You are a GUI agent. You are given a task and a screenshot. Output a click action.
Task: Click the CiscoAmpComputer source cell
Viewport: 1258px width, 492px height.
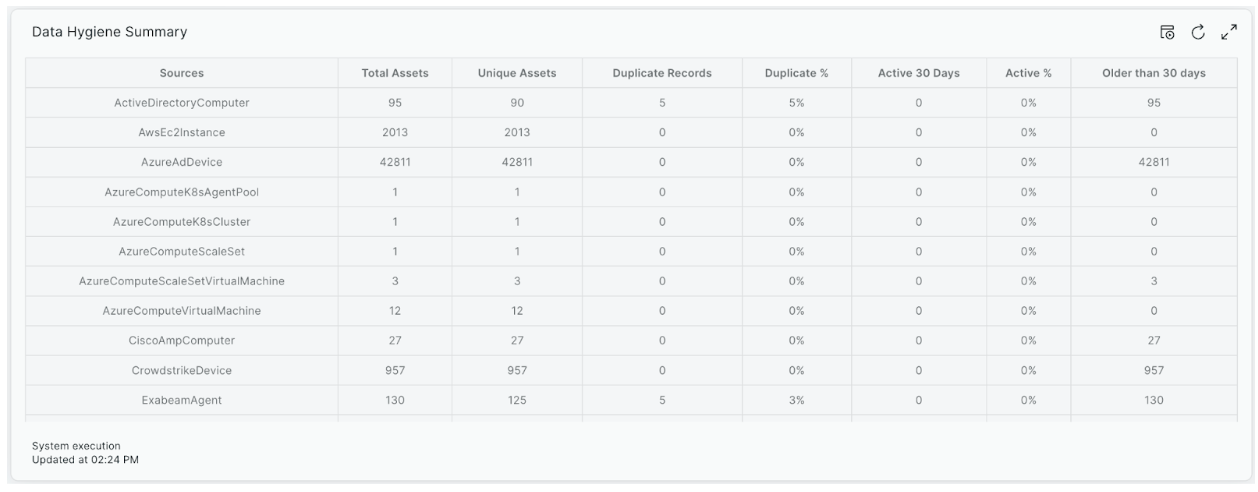point(182,340)
